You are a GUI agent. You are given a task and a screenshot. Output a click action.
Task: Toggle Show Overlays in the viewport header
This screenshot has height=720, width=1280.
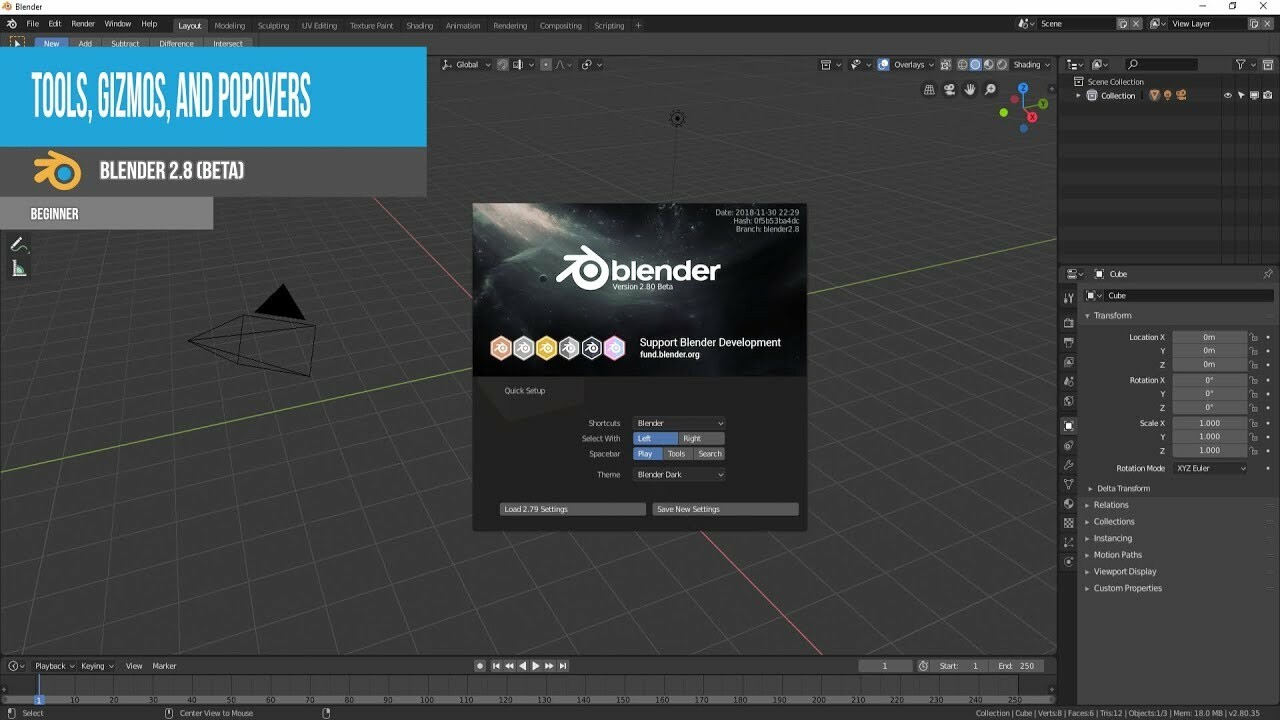tap(884, 64)
